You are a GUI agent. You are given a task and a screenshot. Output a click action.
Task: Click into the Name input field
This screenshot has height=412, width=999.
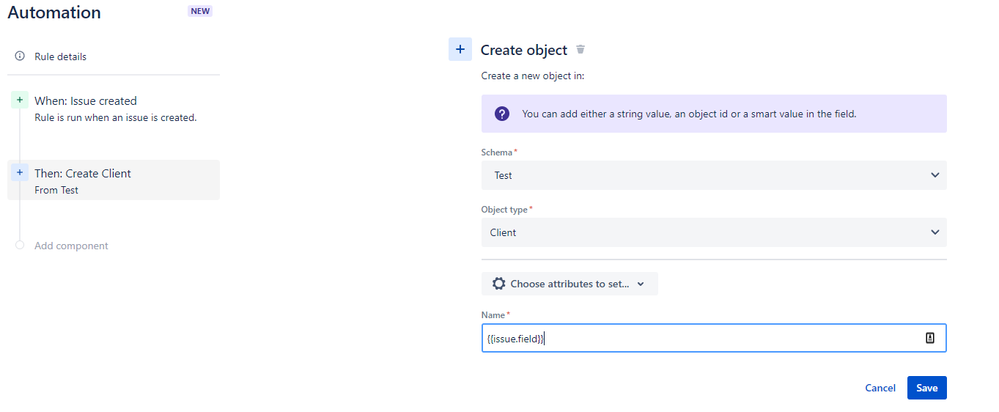tap(700, 339)
